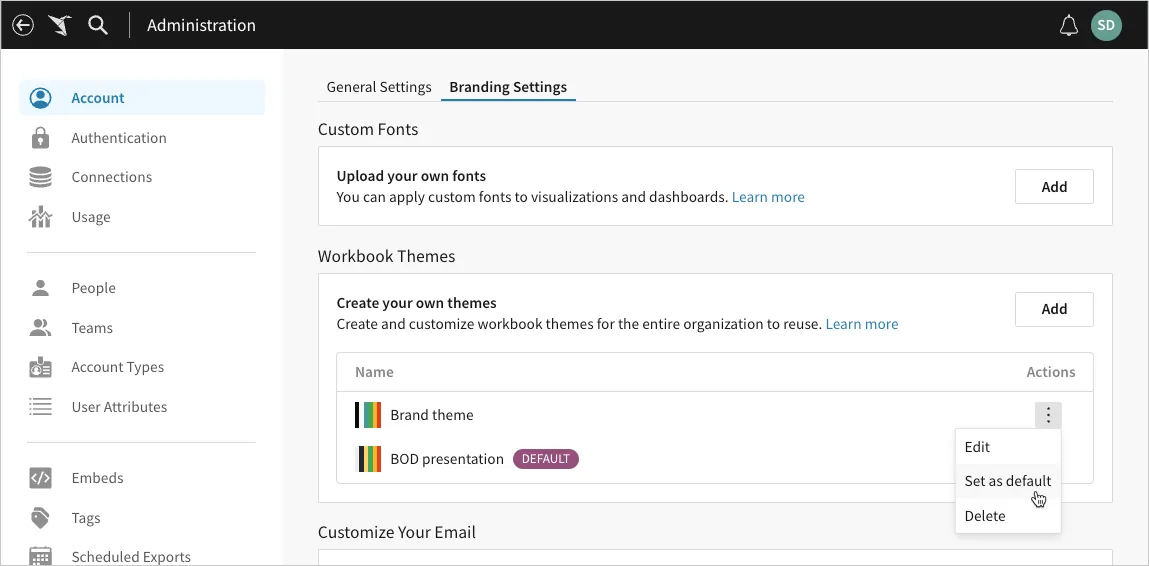The height and width of the screenshot is (566, 1149).
Task: Open the User Attributes sidebar label
Action: coord(119,407)
